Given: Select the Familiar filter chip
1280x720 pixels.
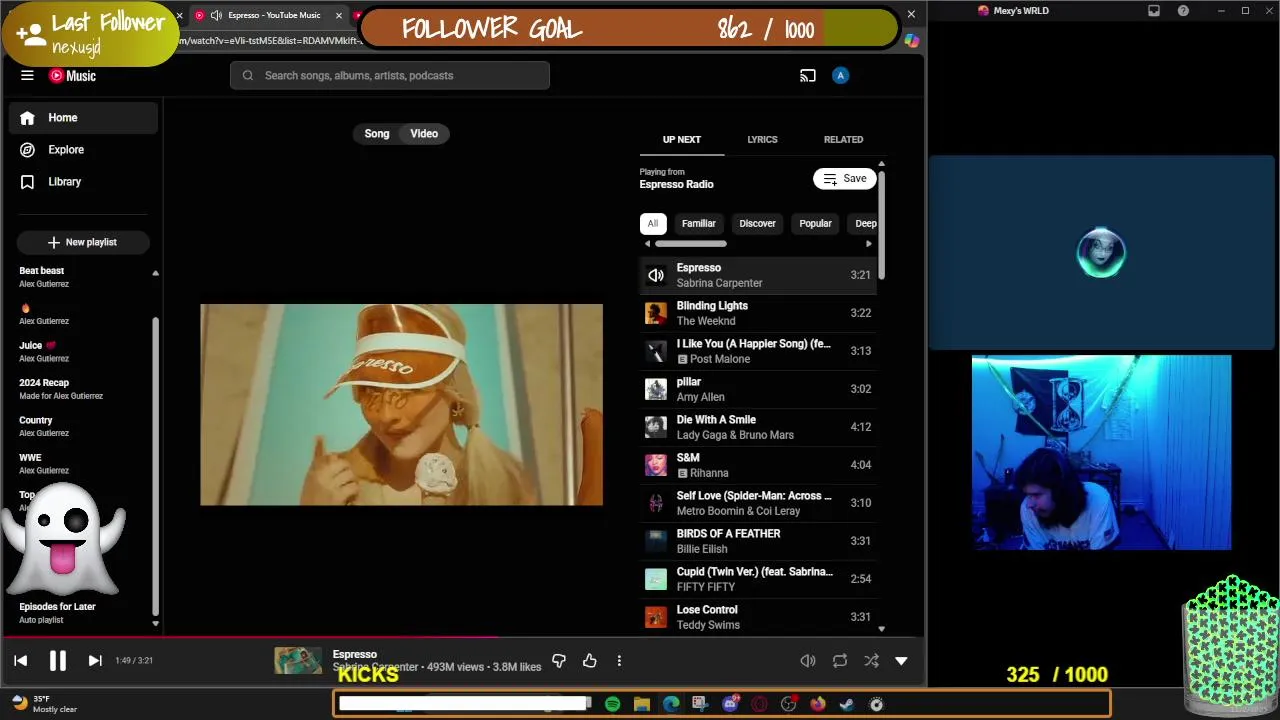Looking at the screenshot, I should click(699, 223).
